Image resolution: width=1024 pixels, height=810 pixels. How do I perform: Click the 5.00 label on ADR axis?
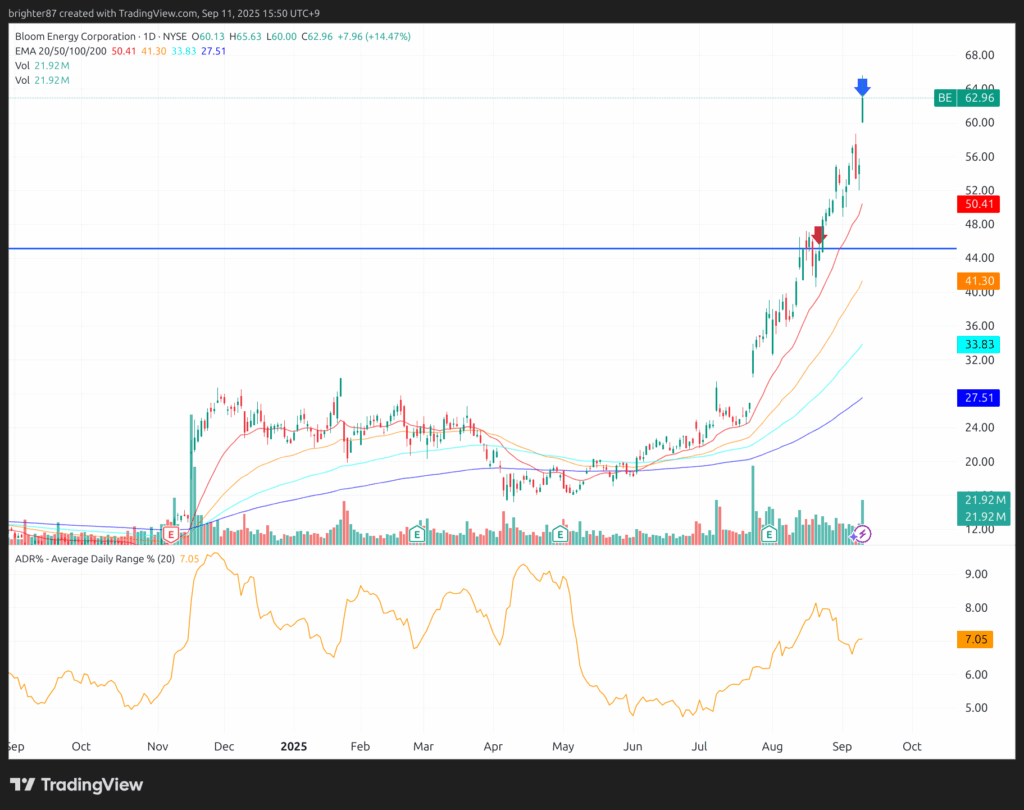pos(976,708)
